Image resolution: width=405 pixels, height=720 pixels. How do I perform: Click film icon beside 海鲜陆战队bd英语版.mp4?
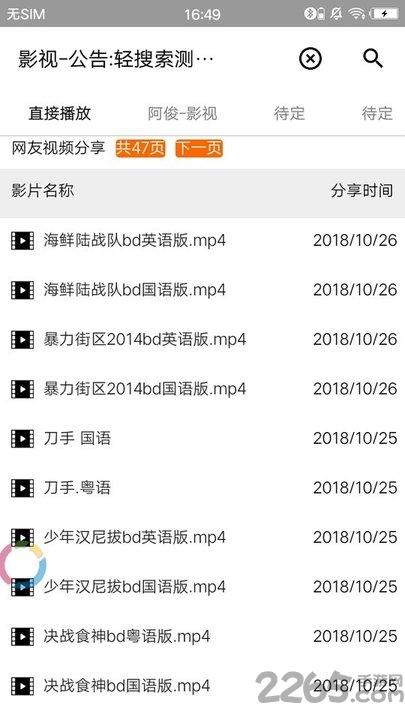(x=22, y=240)
